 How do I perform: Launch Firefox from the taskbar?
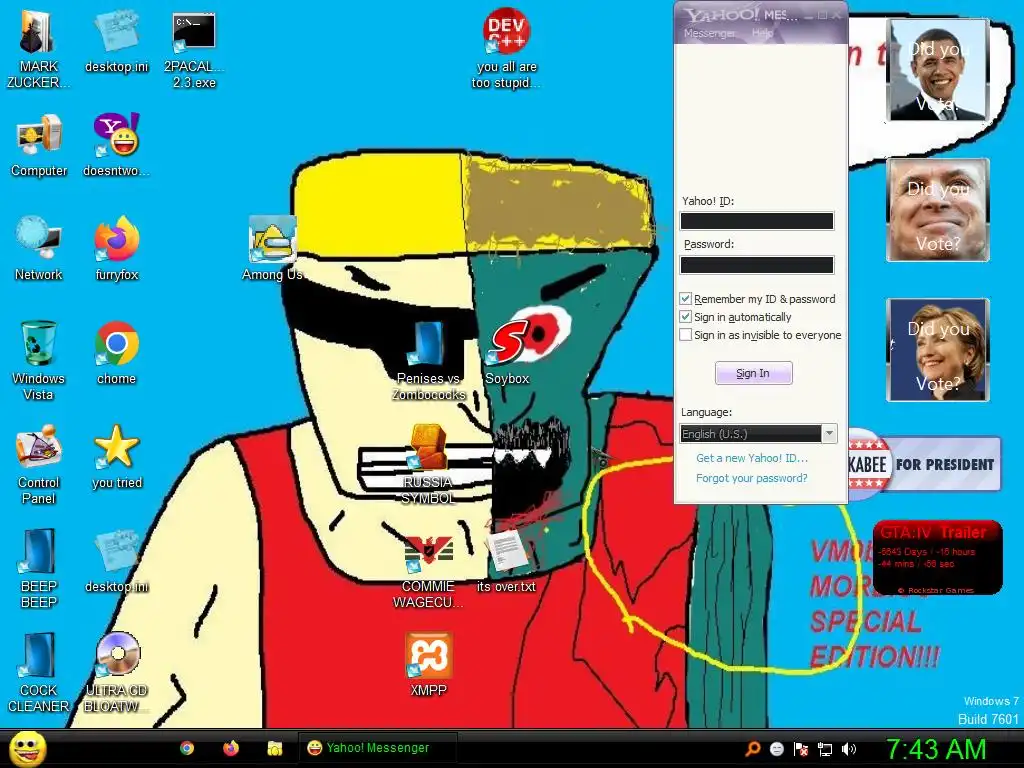point(231,748)
